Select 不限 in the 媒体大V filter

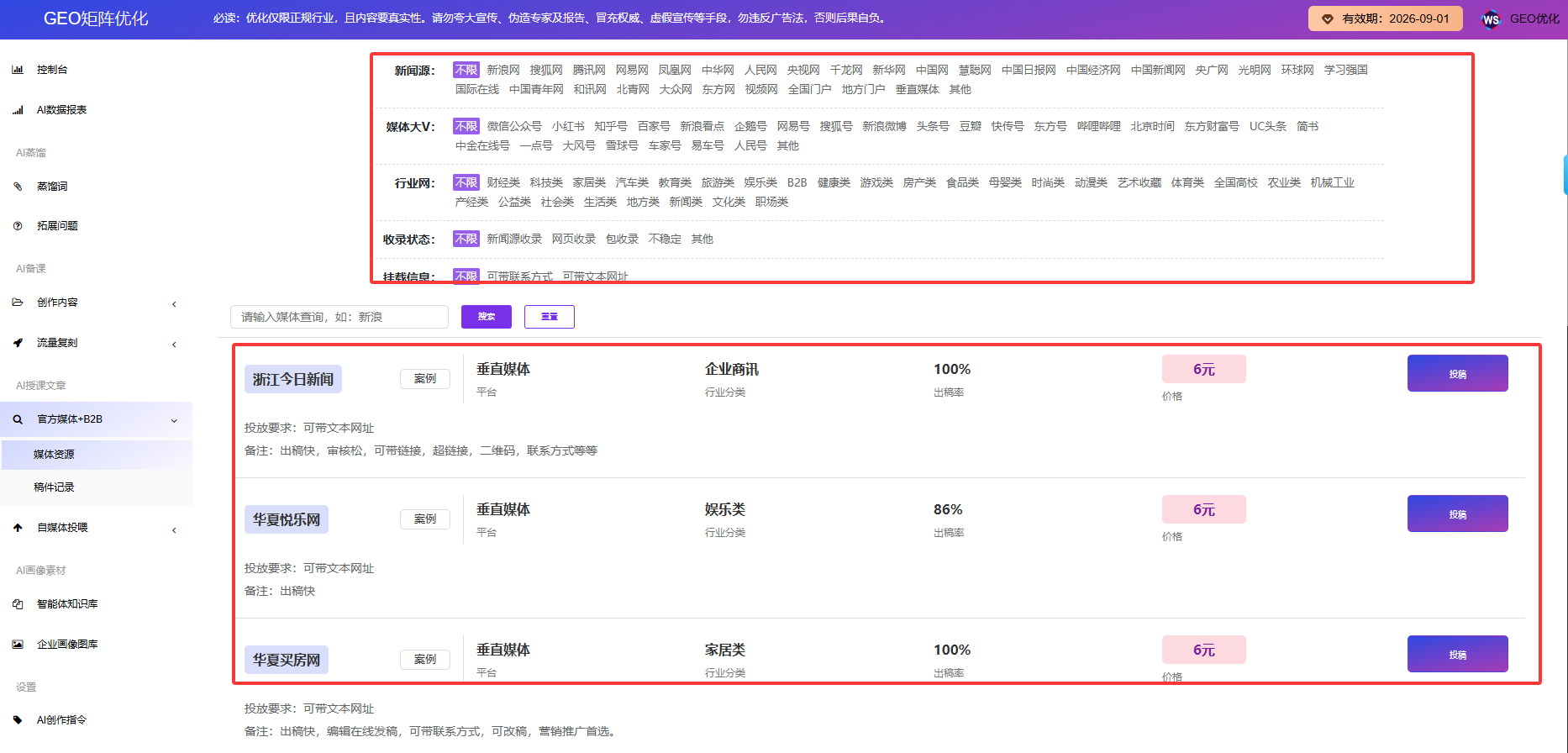tap(466, 126)
